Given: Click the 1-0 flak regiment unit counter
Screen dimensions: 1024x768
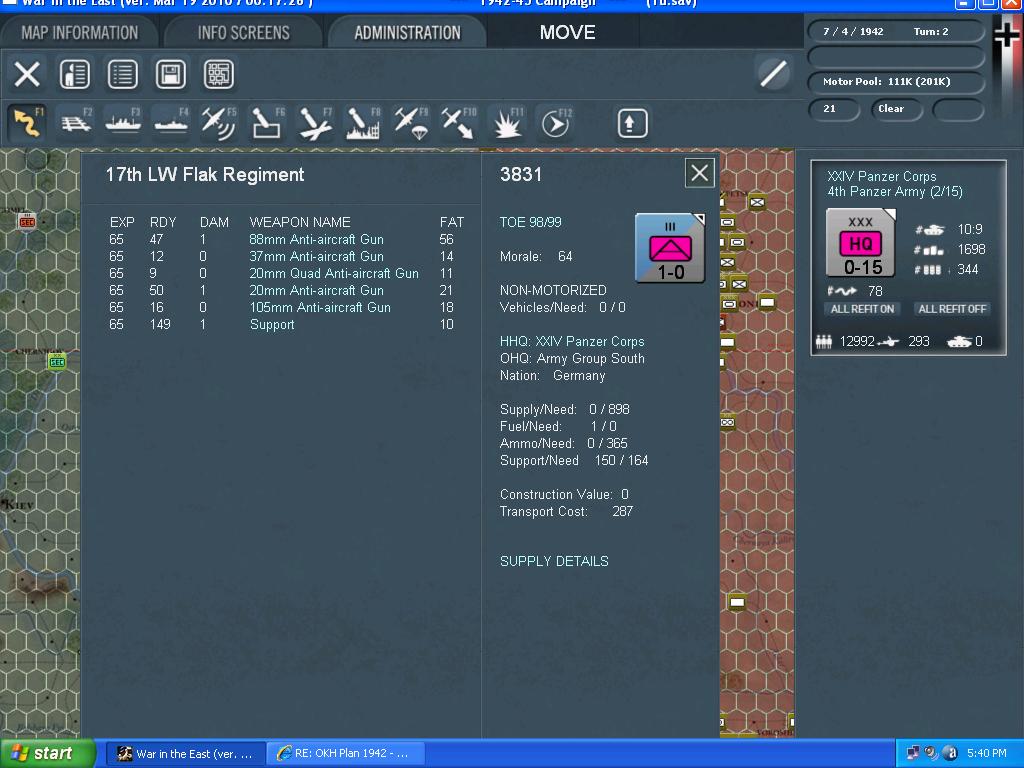Looking at the screenshot, I should [670, 248].
